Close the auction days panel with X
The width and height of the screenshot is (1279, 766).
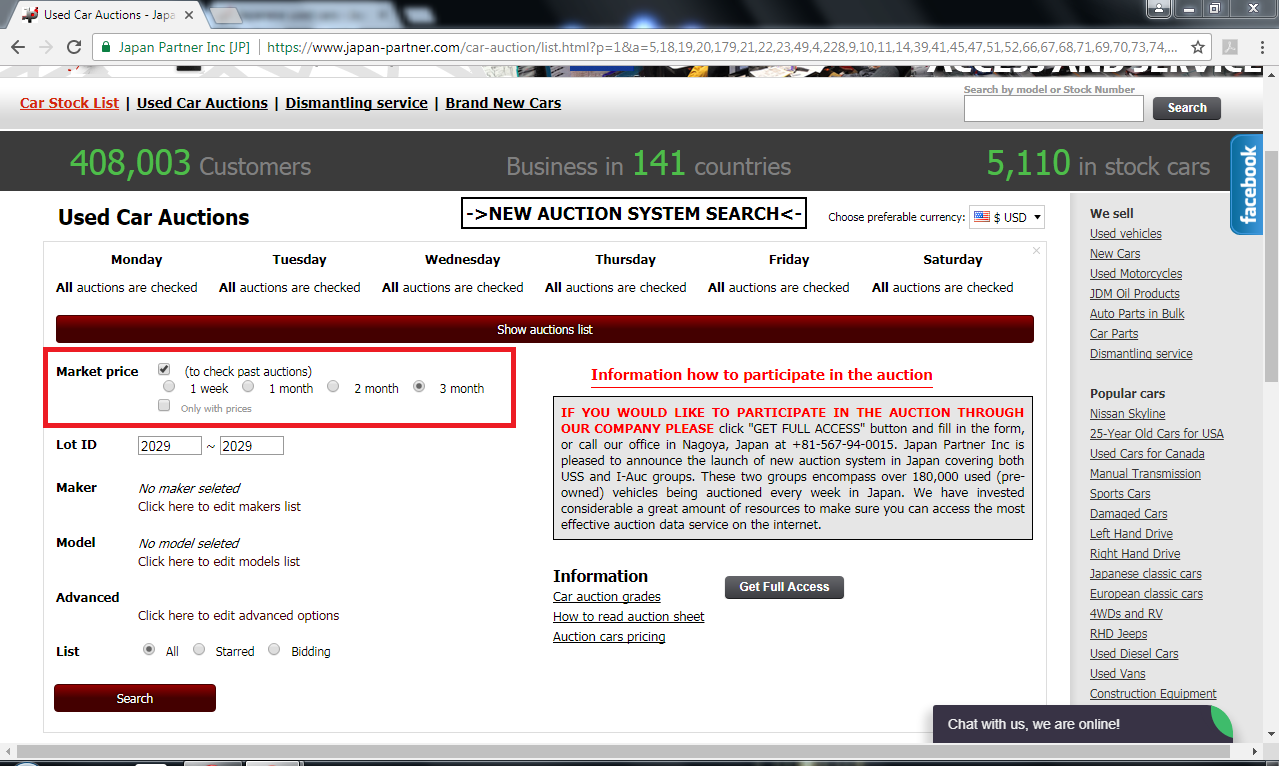[1036, 250]
